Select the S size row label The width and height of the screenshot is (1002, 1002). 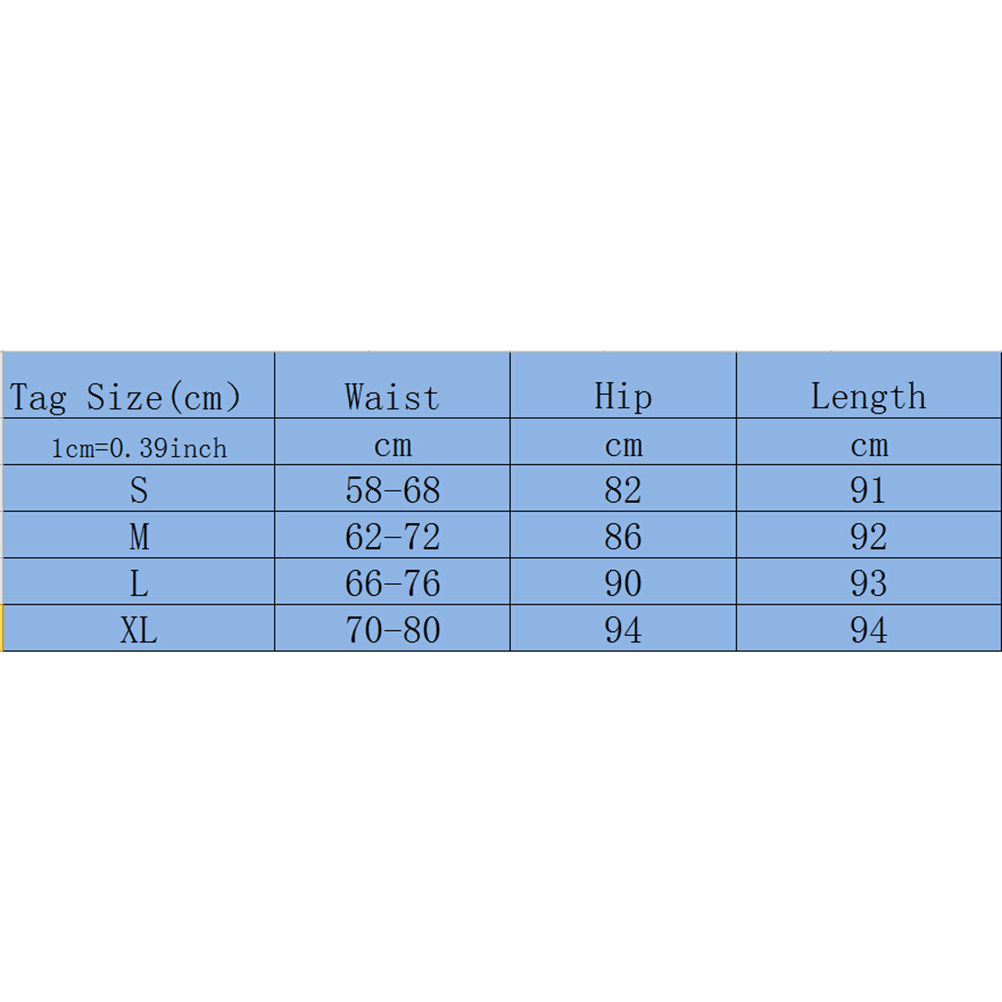(x=139, y=490)
